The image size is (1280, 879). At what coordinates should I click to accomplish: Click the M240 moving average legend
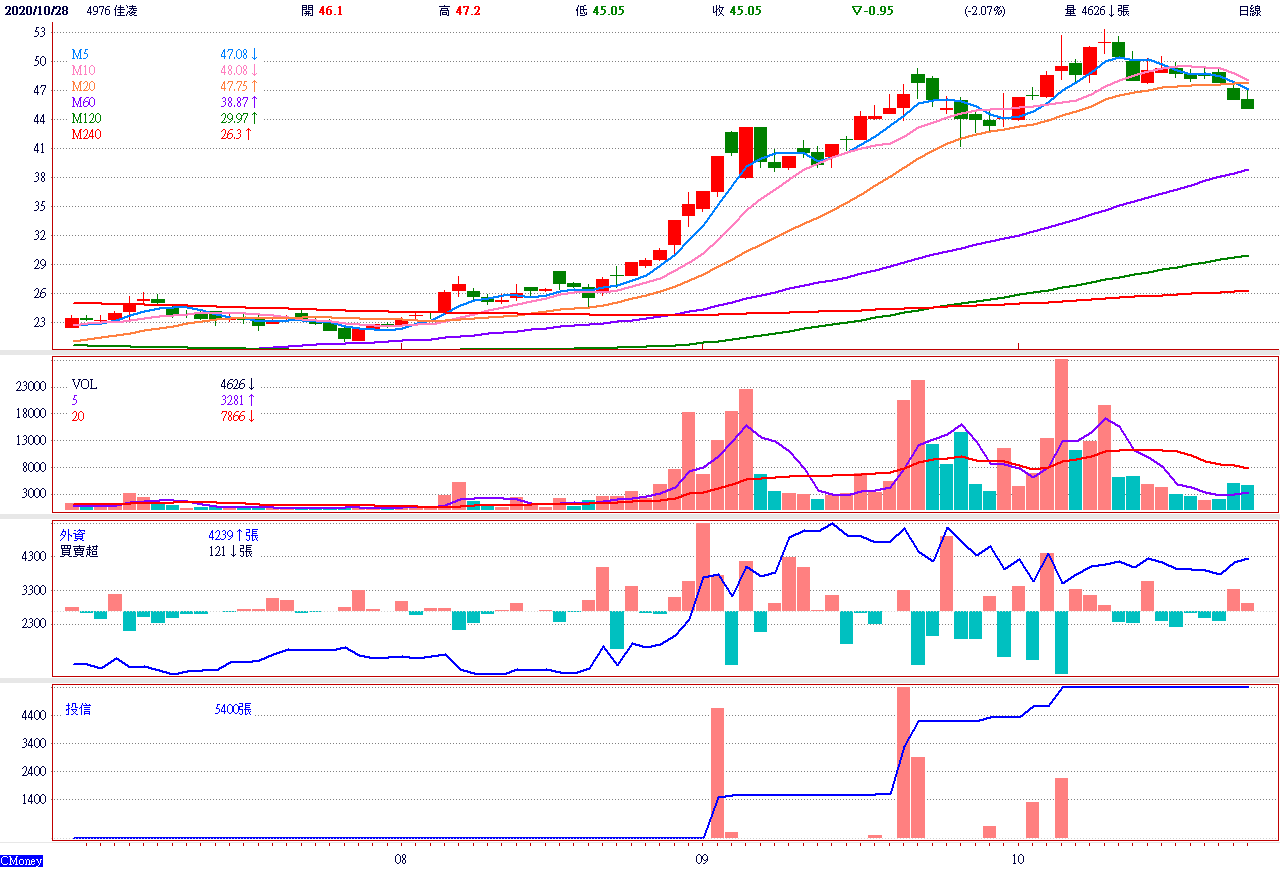click(86, 135)
